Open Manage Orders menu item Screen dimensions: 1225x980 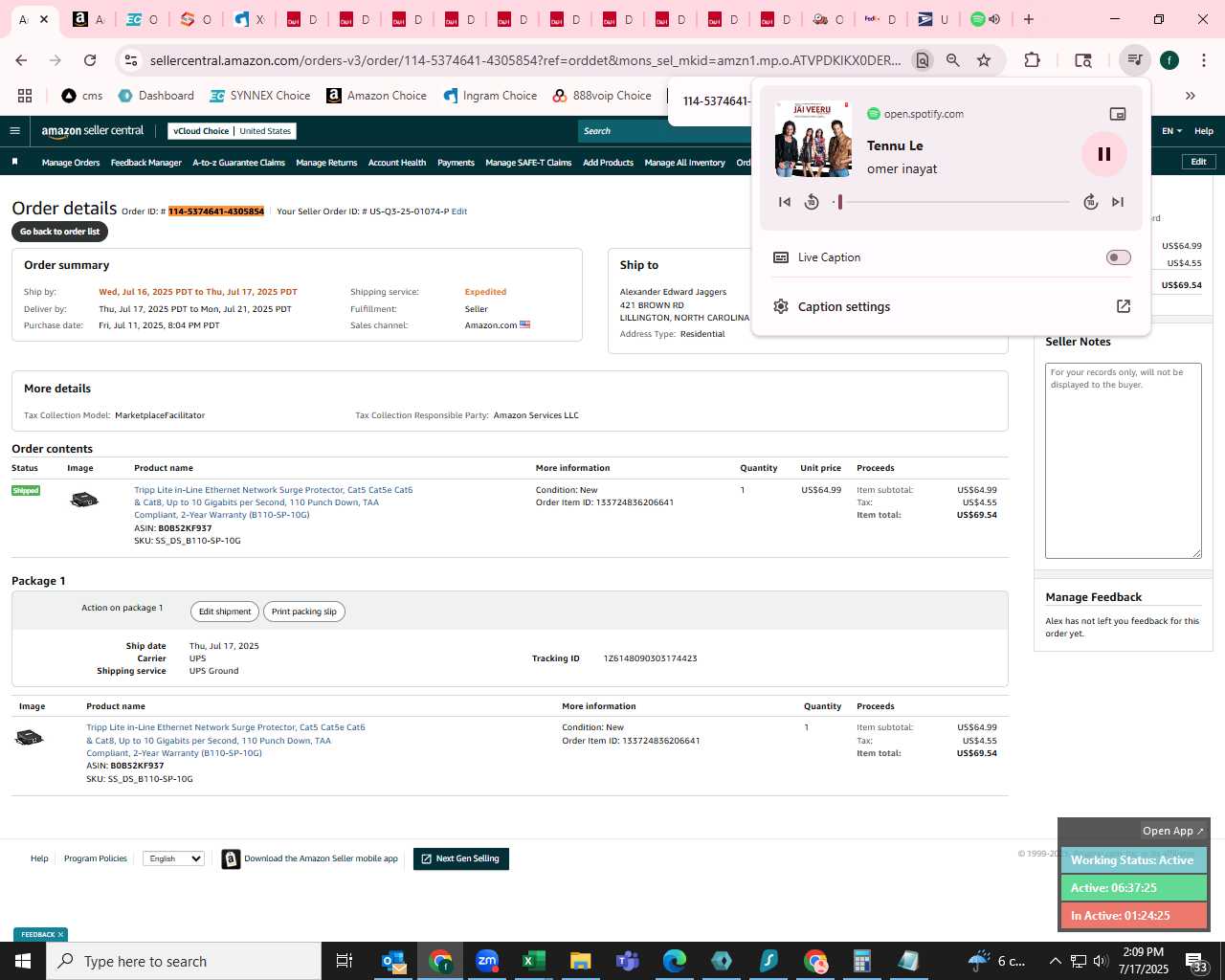(71, 163)
